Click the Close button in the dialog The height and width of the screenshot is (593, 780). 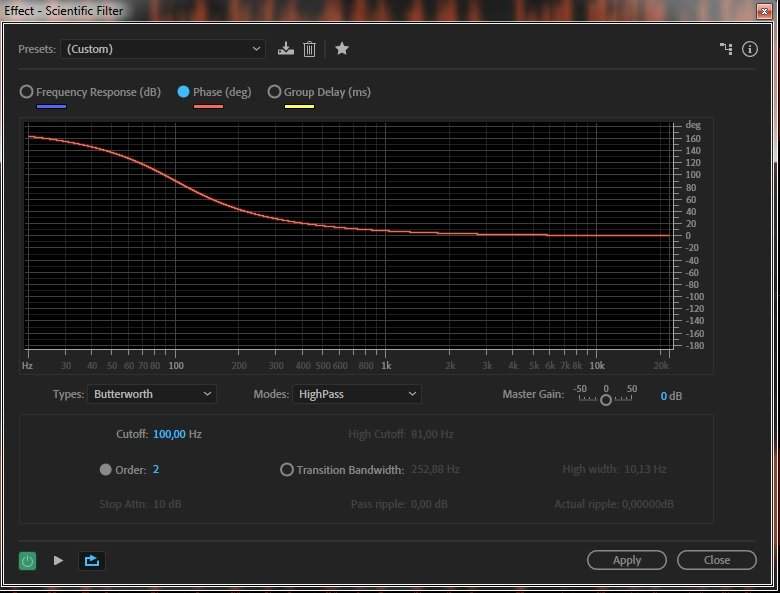click(716, 560)
